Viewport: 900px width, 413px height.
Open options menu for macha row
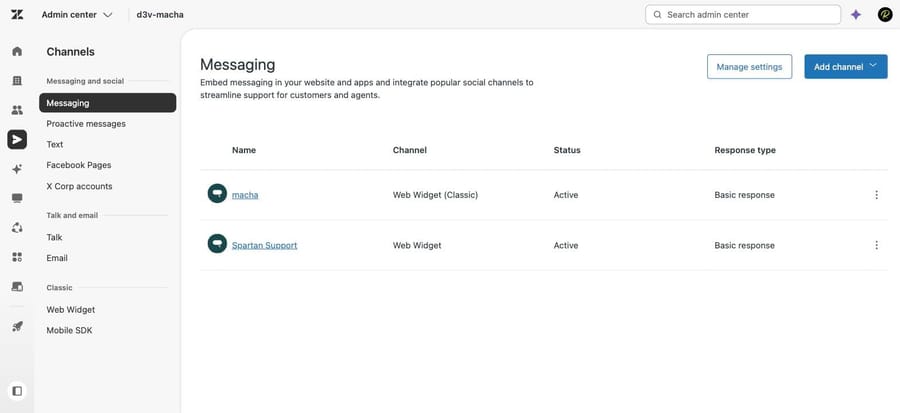pyautogui.click(x=876, y=195)
